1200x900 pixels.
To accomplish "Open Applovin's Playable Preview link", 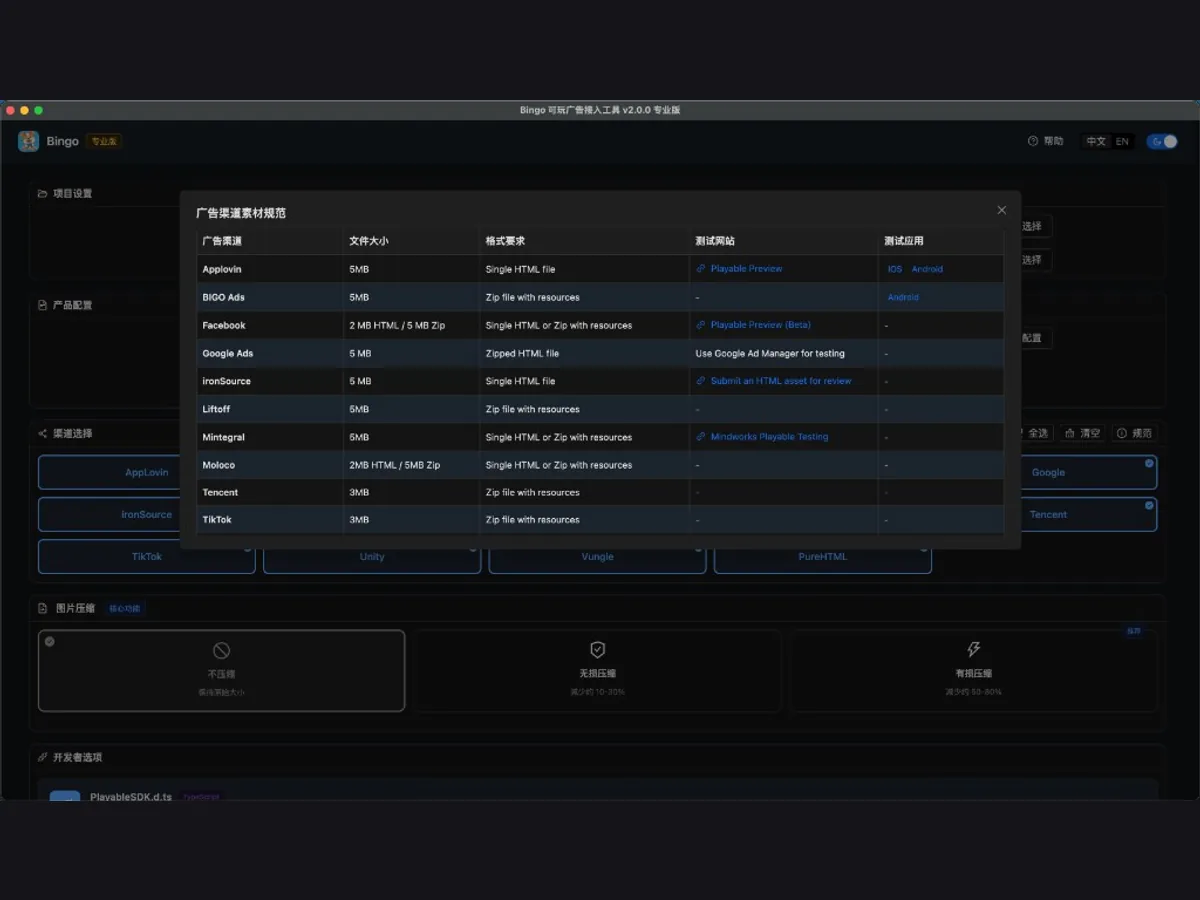I will pos(740,269).
